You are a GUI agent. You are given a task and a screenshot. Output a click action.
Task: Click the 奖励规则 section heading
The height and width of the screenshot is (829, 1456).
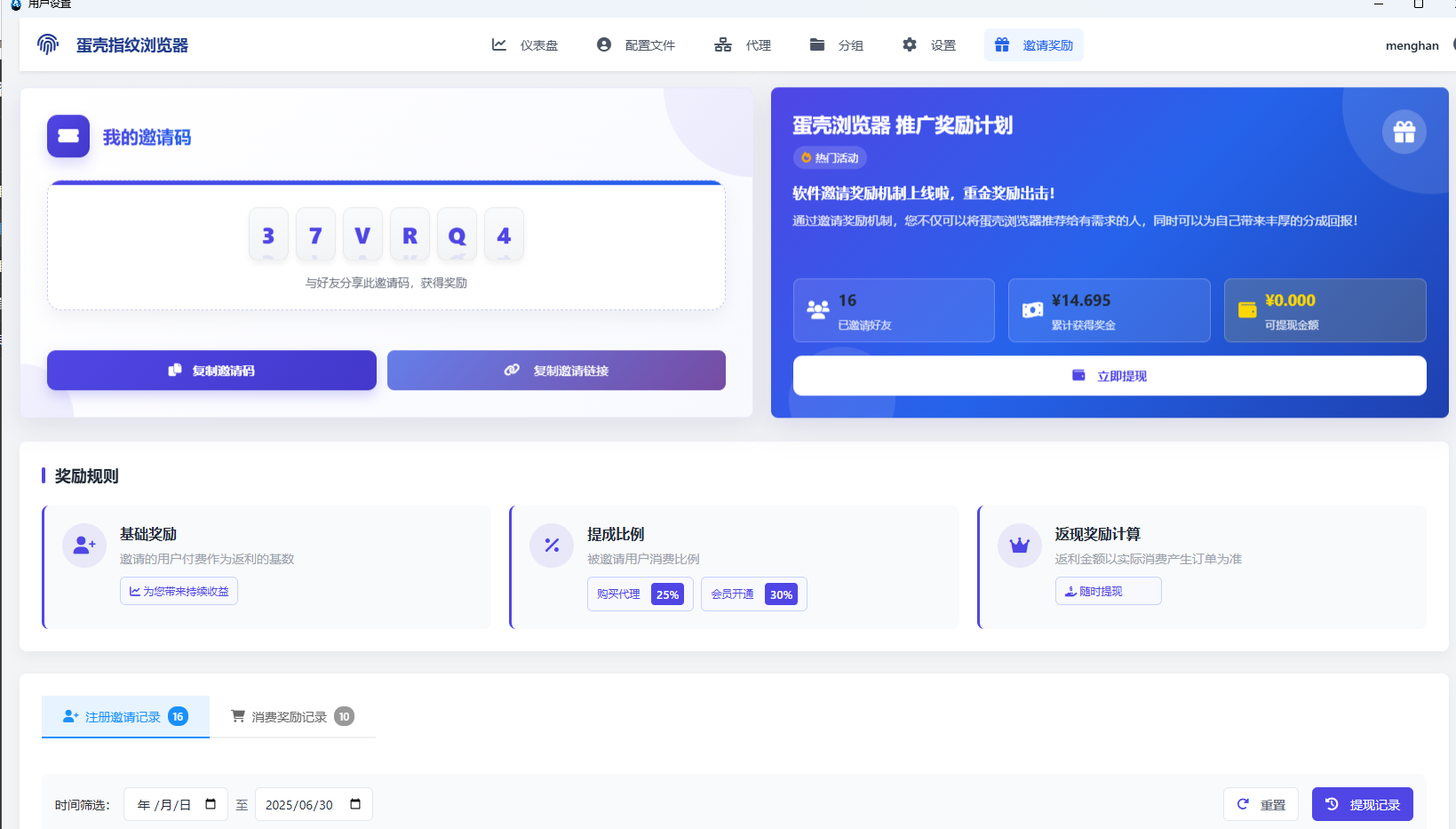point(86,476)
